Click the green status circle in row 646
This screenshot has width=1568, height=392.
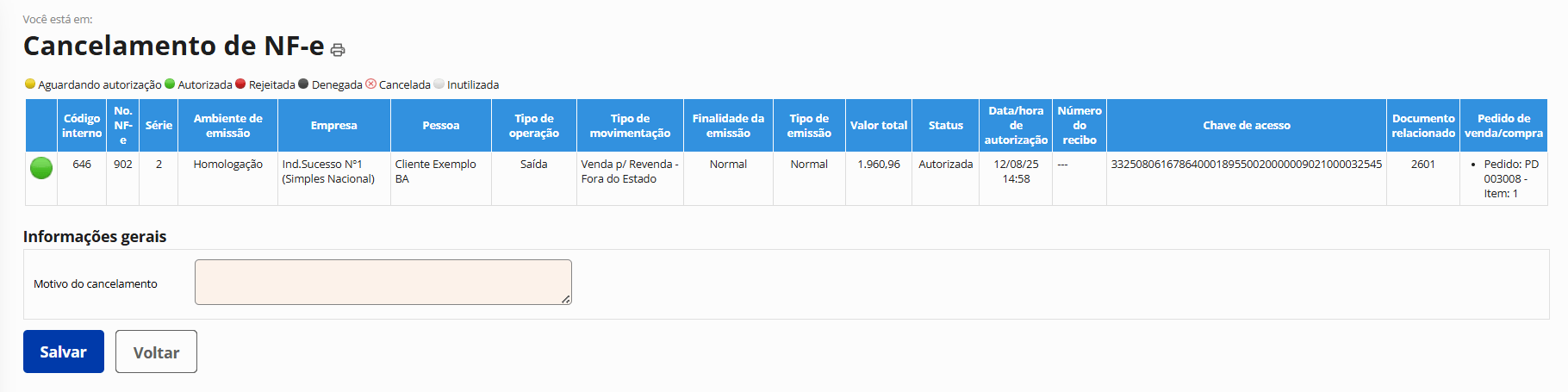(x=41, y=168)
